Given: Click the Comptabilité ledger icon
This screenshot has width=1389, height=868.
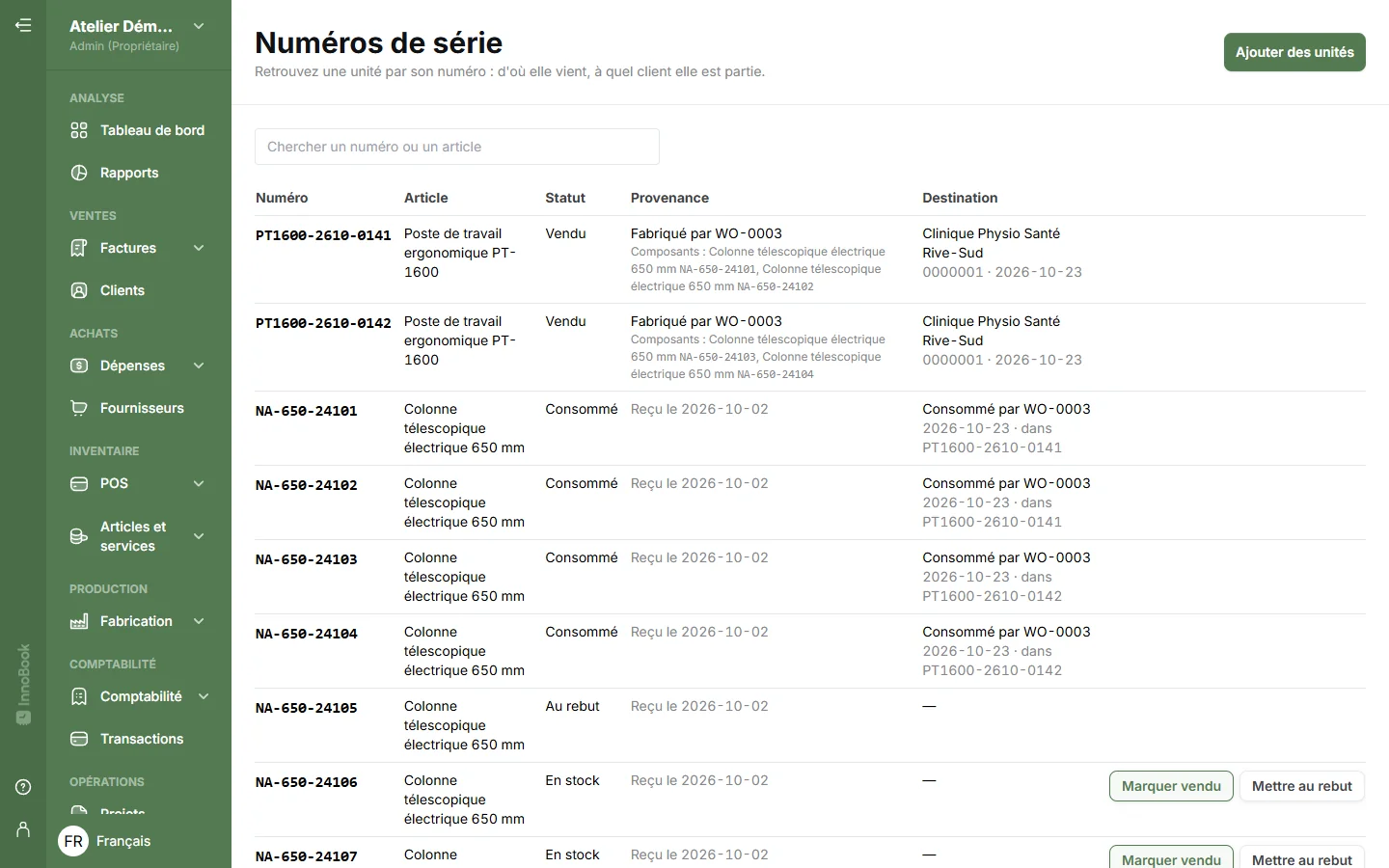Looking at the screenshot, I should tap(79, 696).
